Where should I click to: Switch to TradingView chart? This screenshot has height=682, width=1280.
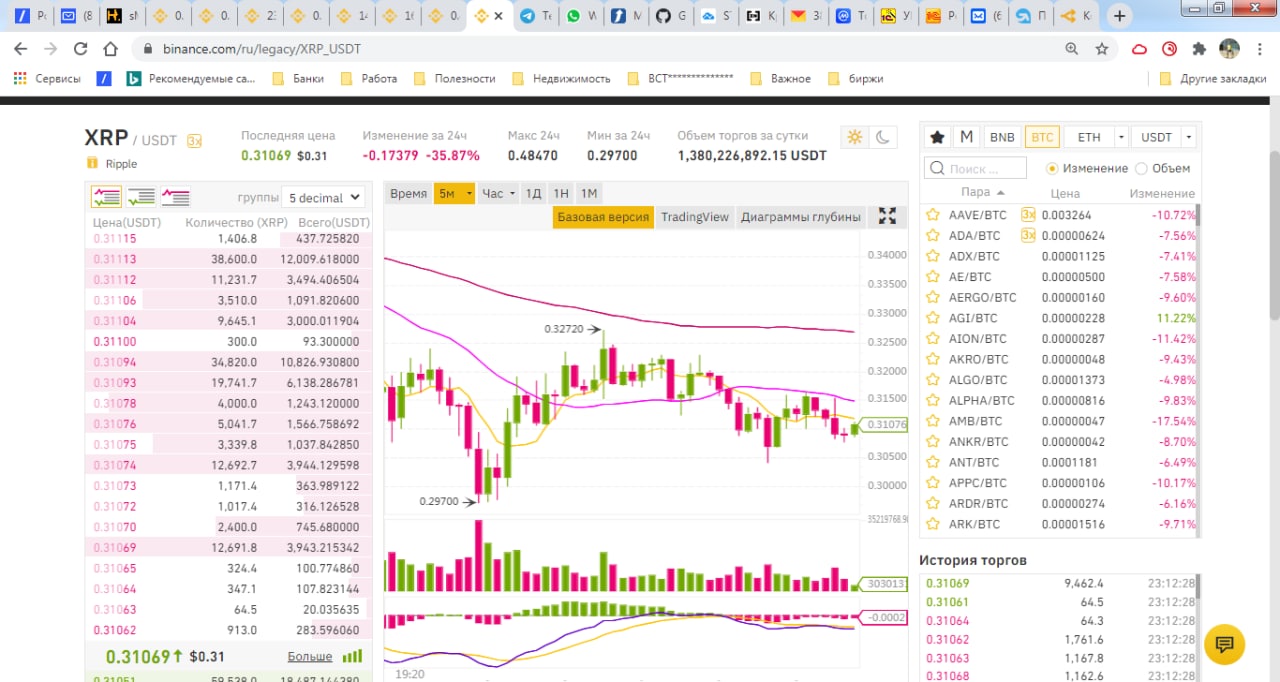(x=695, y=216)
